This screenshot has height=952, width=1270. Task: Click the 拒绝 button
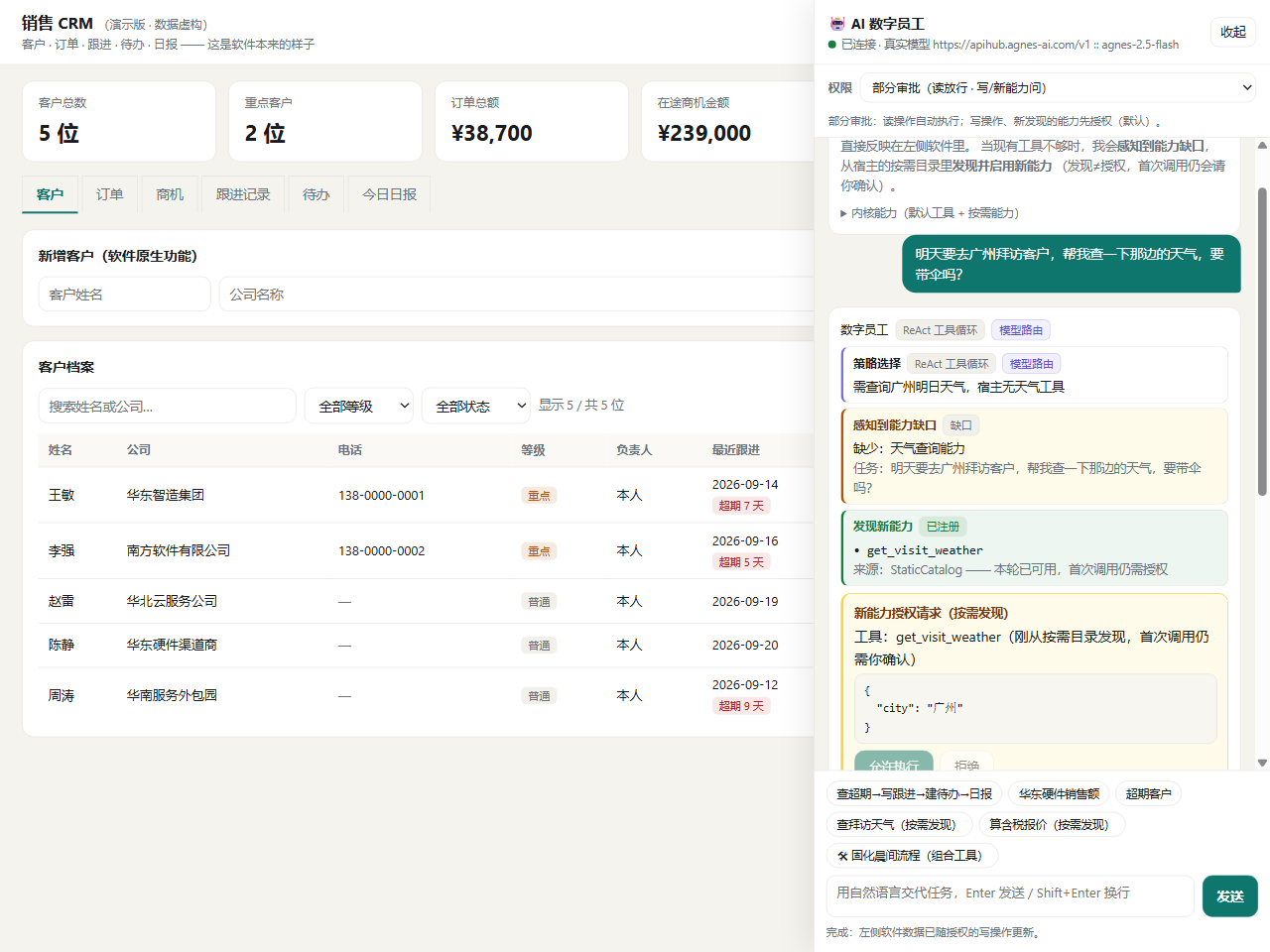tap(967, 762)
